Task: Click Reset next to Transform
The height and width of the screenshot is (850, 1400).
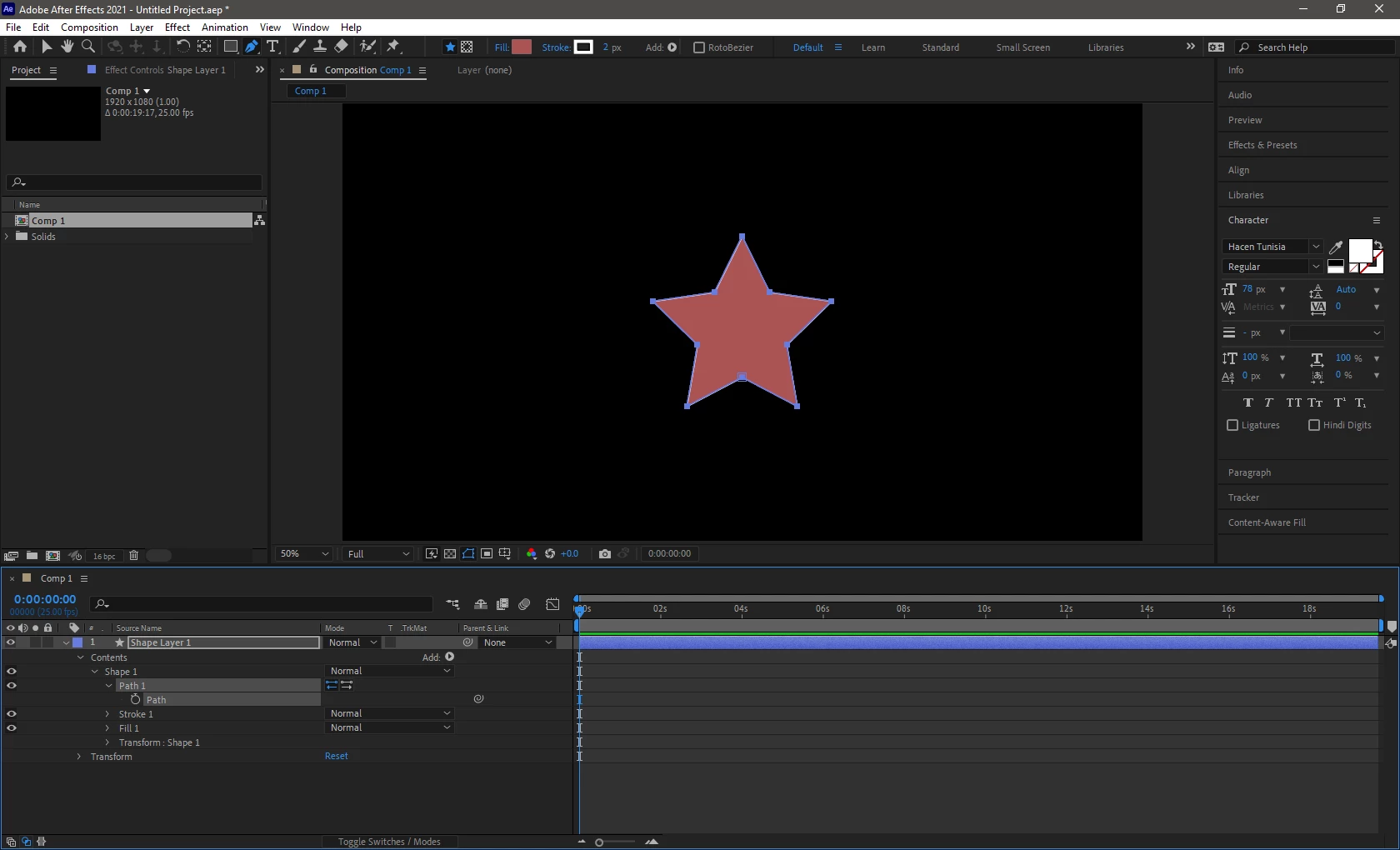Action: click(337, 756)
